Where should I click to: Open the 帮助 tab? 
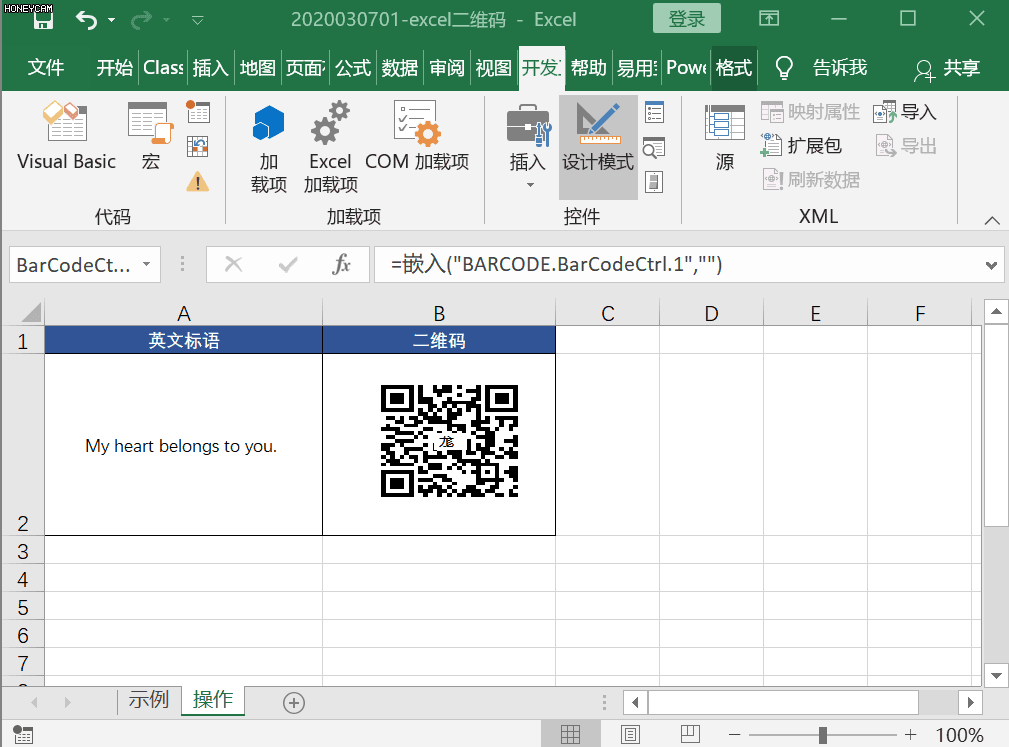point(588,68)
